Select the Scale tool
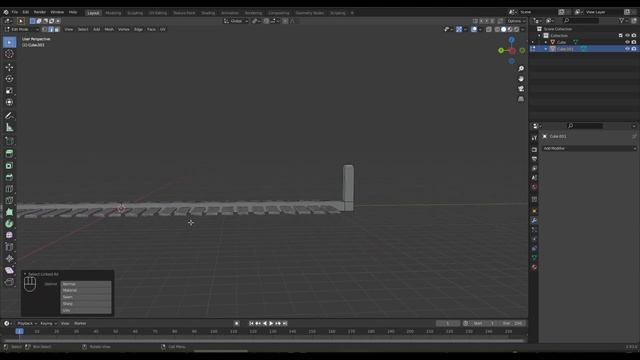 tap(9, 91)
